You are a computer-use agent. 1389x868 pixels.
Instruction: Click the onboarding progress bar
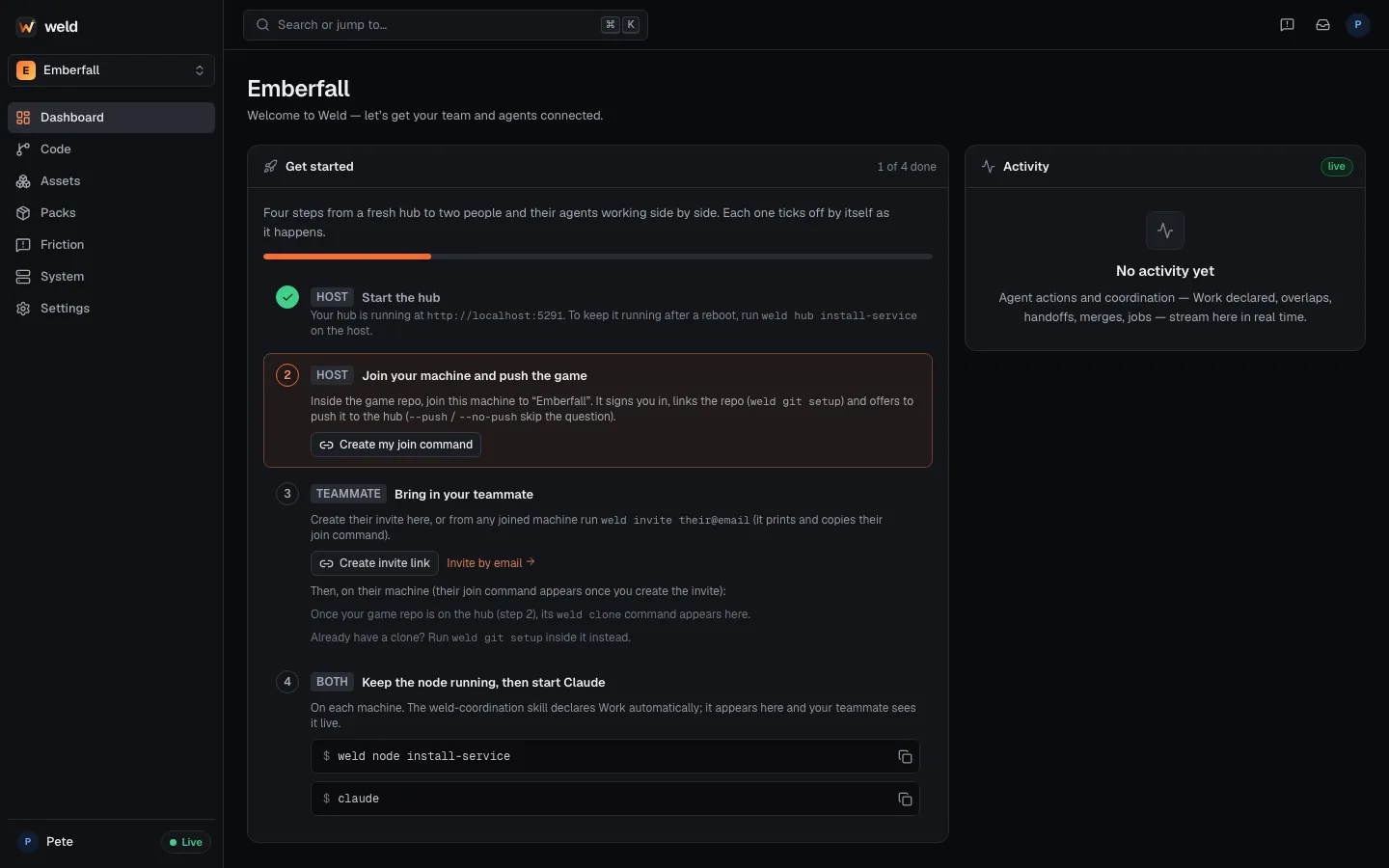pyautogui.click(x=598, y=257)
